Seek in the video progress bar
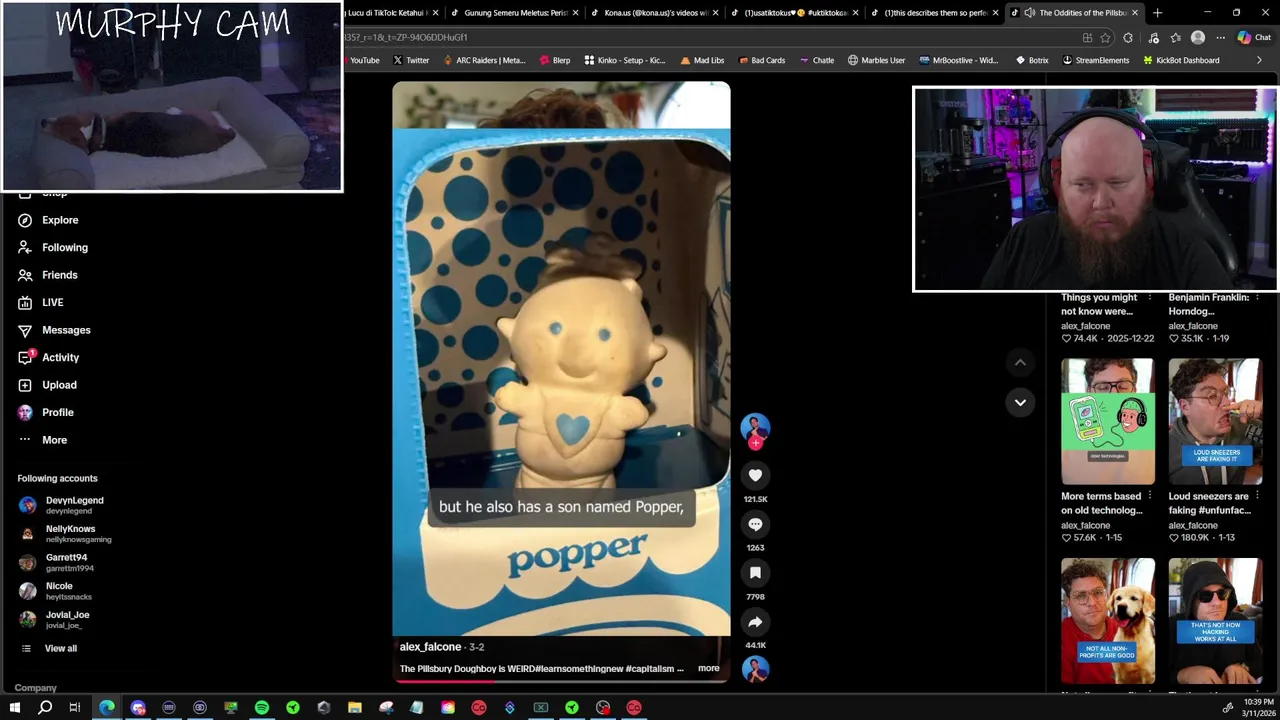This screenshot has height=720, width=1280. coord(561,680)
